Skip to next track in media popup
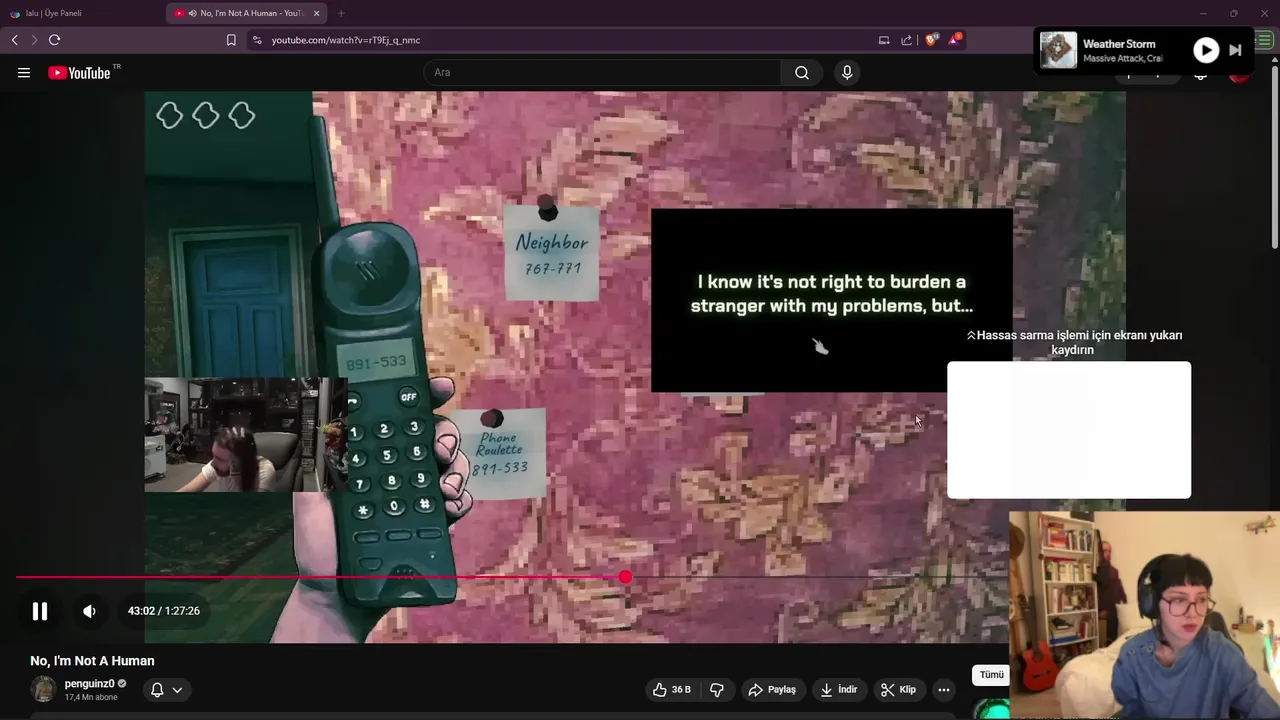 (1235, 50)
